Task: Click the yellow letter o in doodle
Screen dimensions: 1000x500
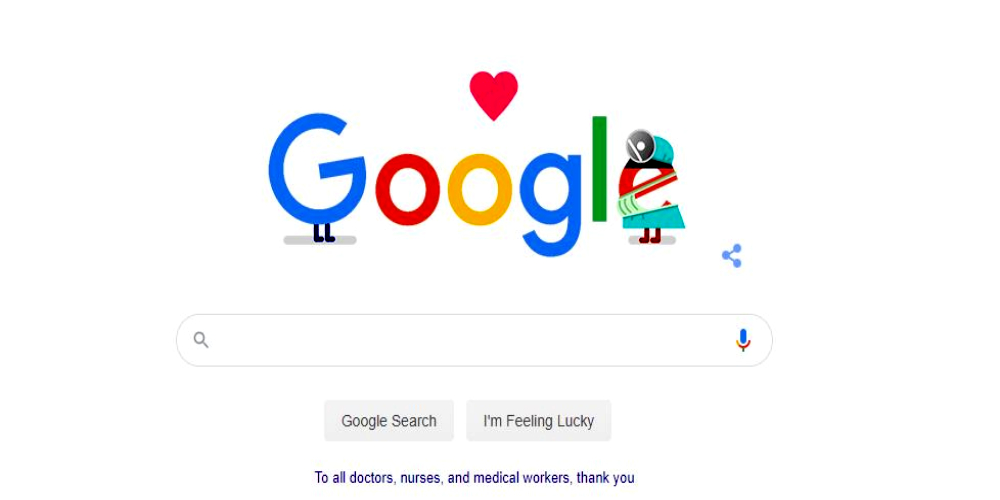Action: [x=480, y=189]
